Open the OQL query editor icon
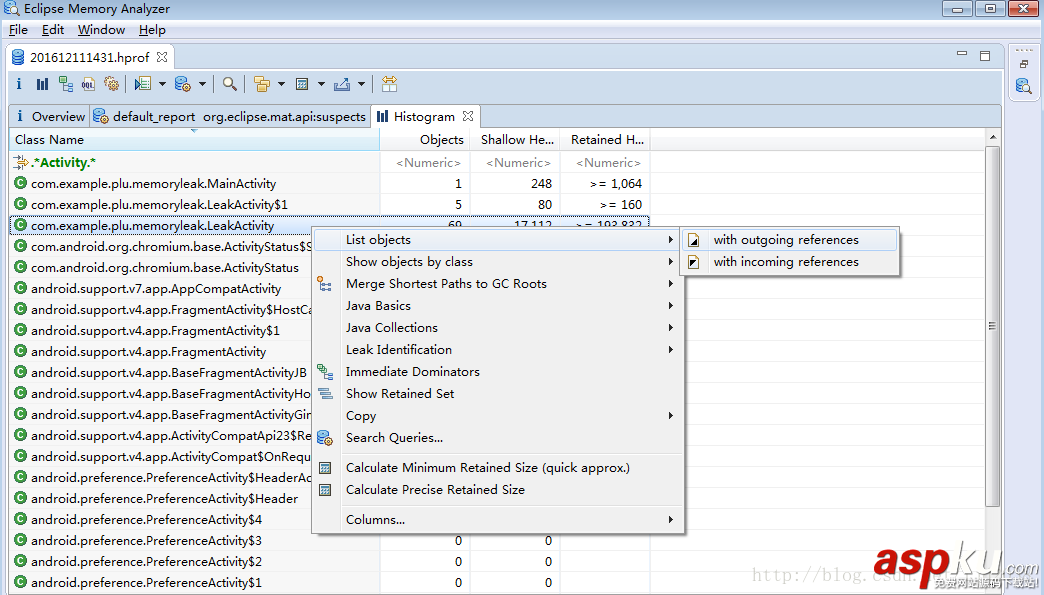1044x595 pixels. (88, 84)
